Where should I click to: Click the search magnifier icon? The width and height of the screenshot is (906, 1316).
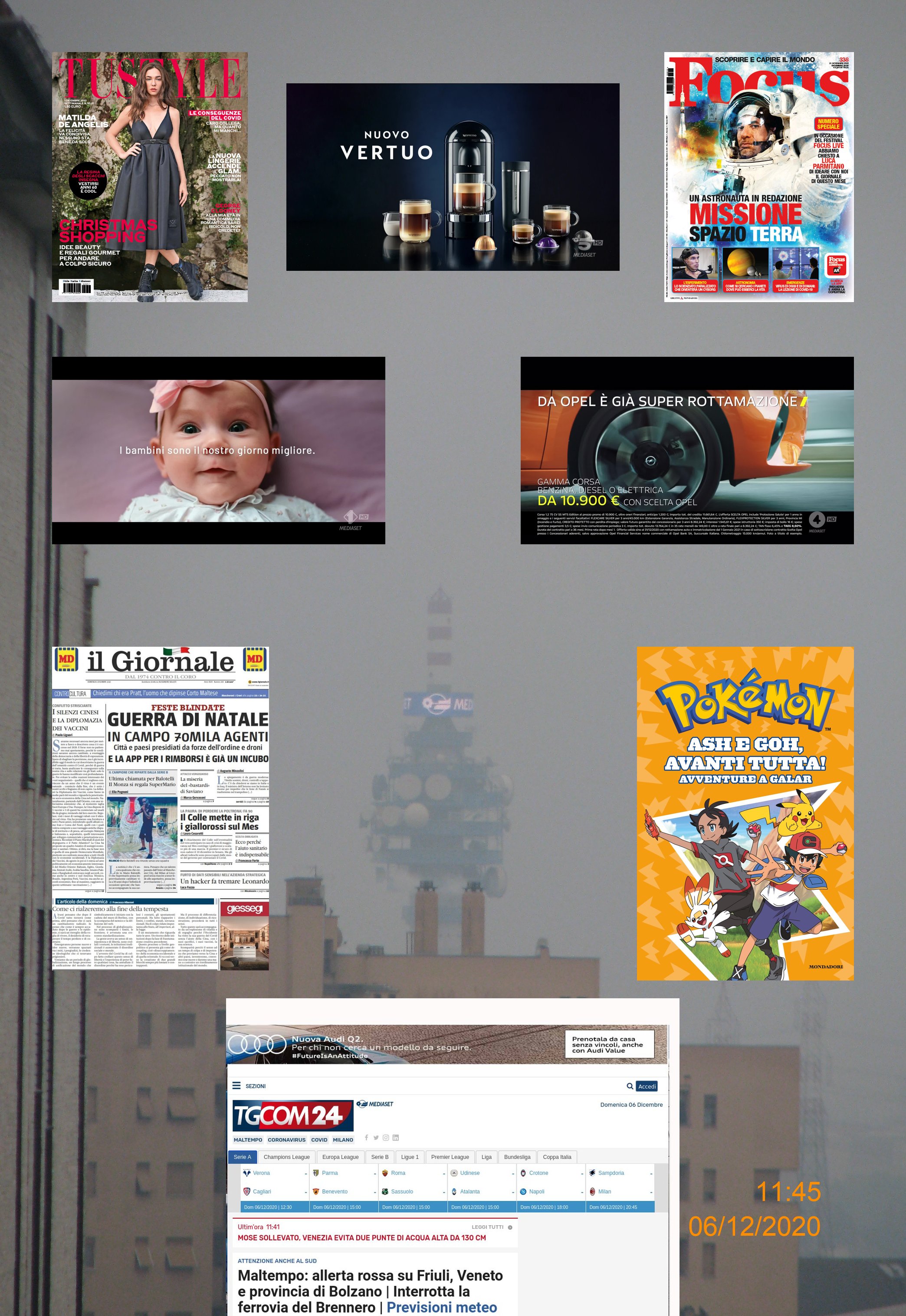pos(630,1086)
